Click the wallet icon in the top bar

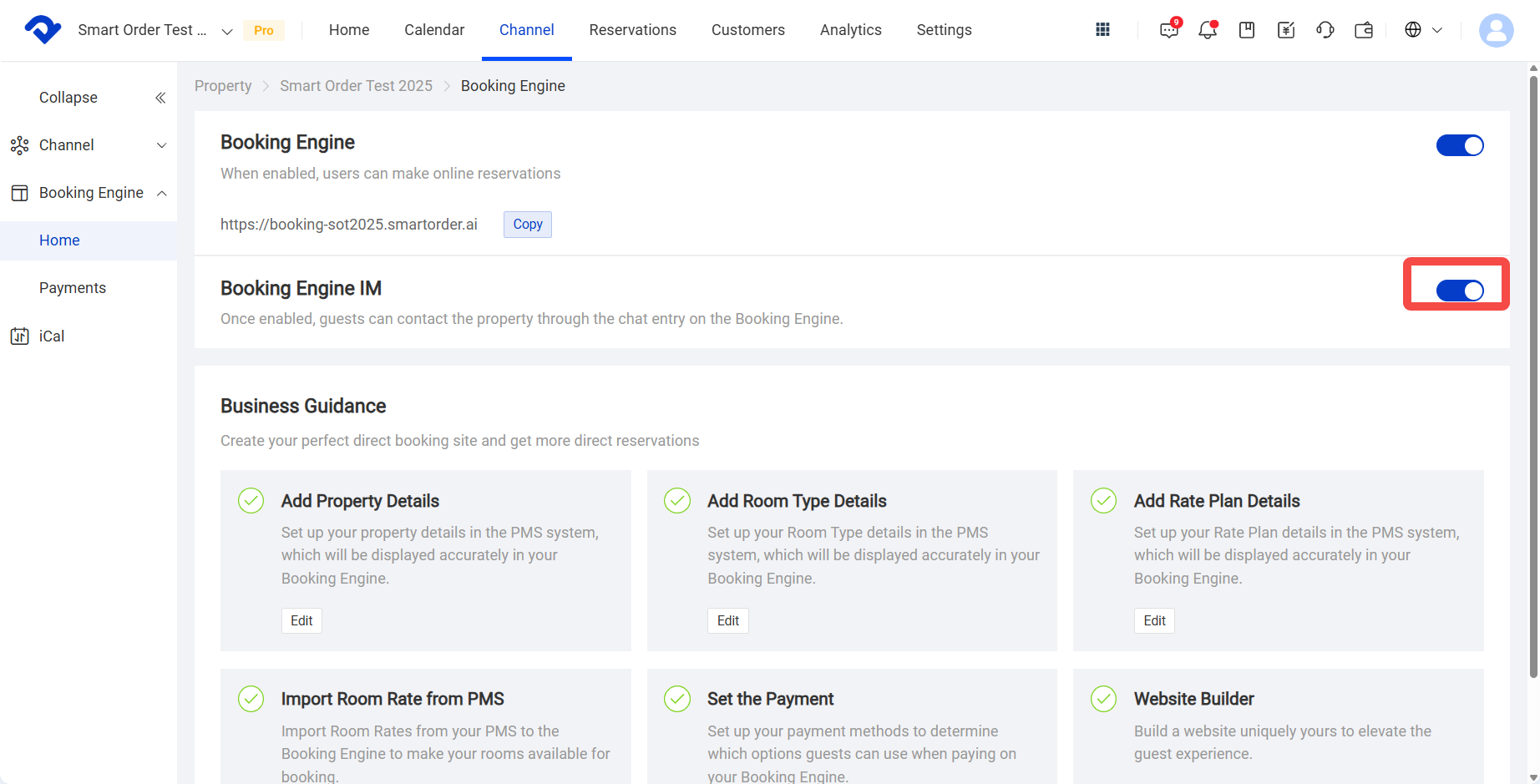coord(1364,30)
